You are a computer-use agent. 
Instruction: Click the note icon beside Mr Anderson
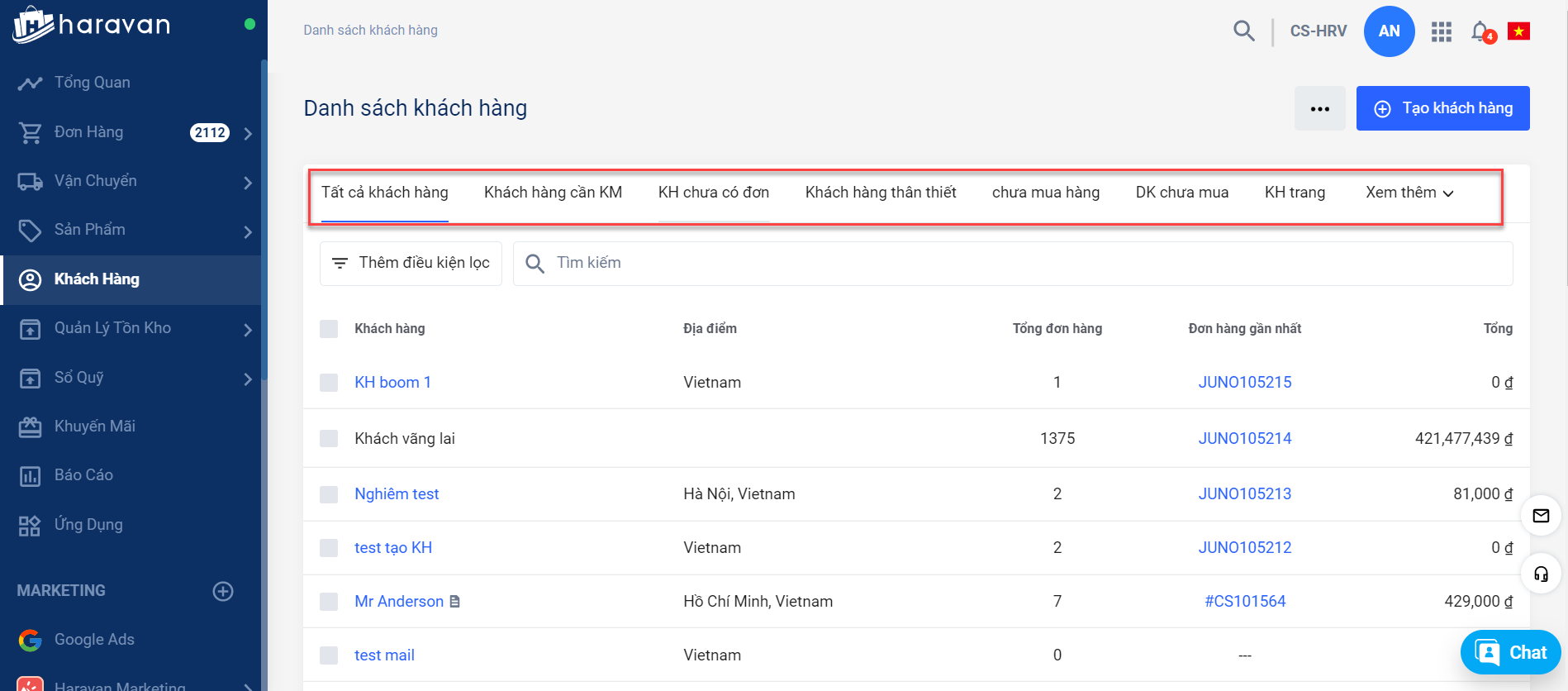[454, 602]
